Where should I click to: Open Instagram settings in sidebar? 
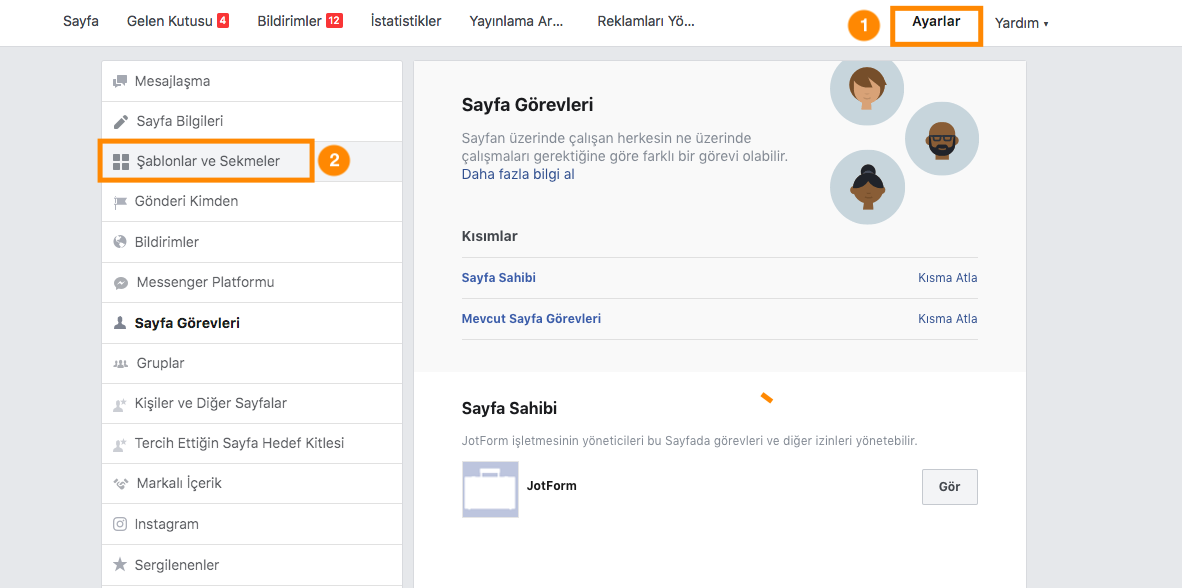click(253, 524)
